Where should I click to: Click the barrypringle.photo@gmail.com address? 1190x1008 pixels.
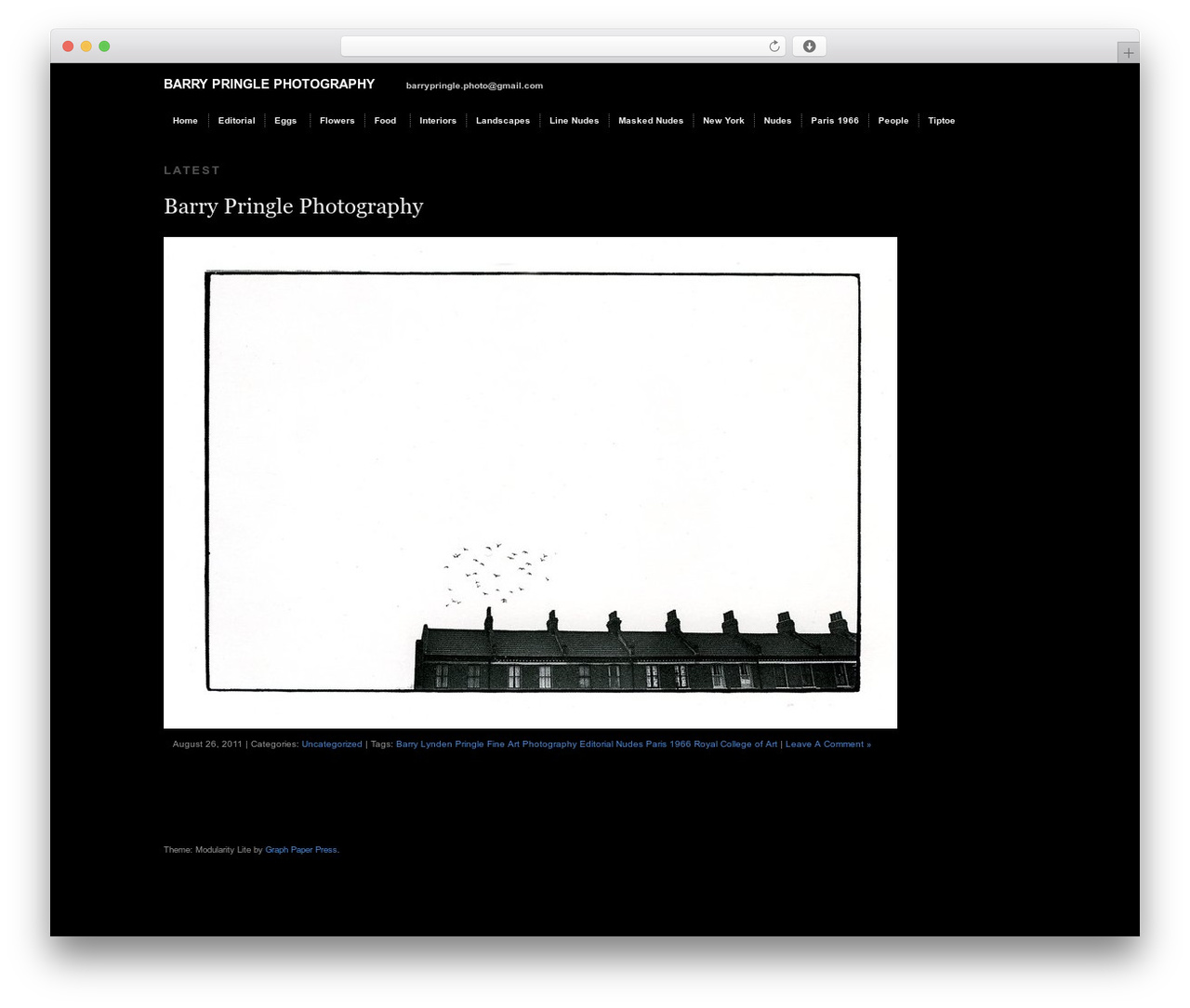(x=474, y=86)
